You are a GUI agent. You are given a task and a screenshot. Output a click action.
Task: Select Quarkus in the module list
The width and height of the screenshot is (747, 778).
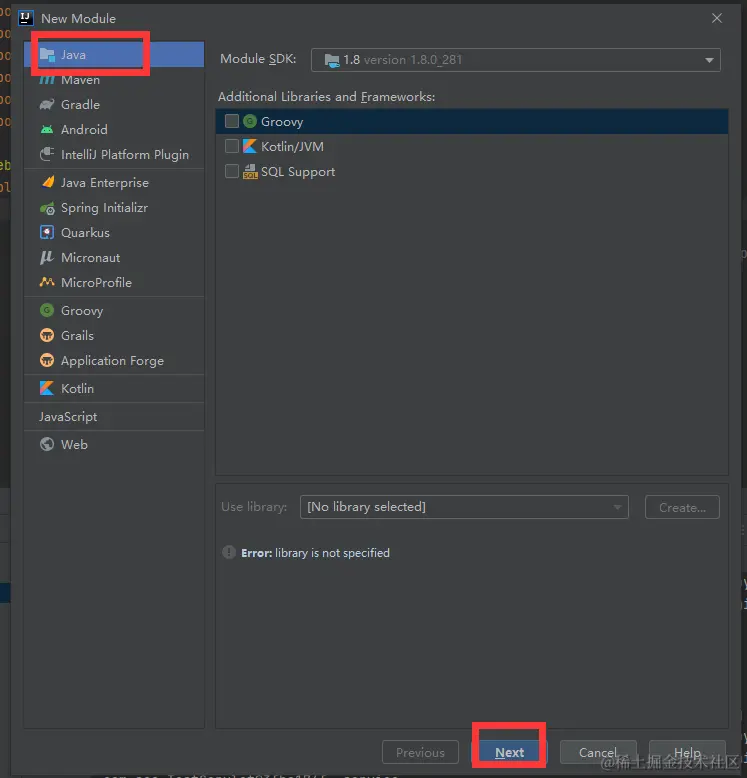tap(114, 233)
